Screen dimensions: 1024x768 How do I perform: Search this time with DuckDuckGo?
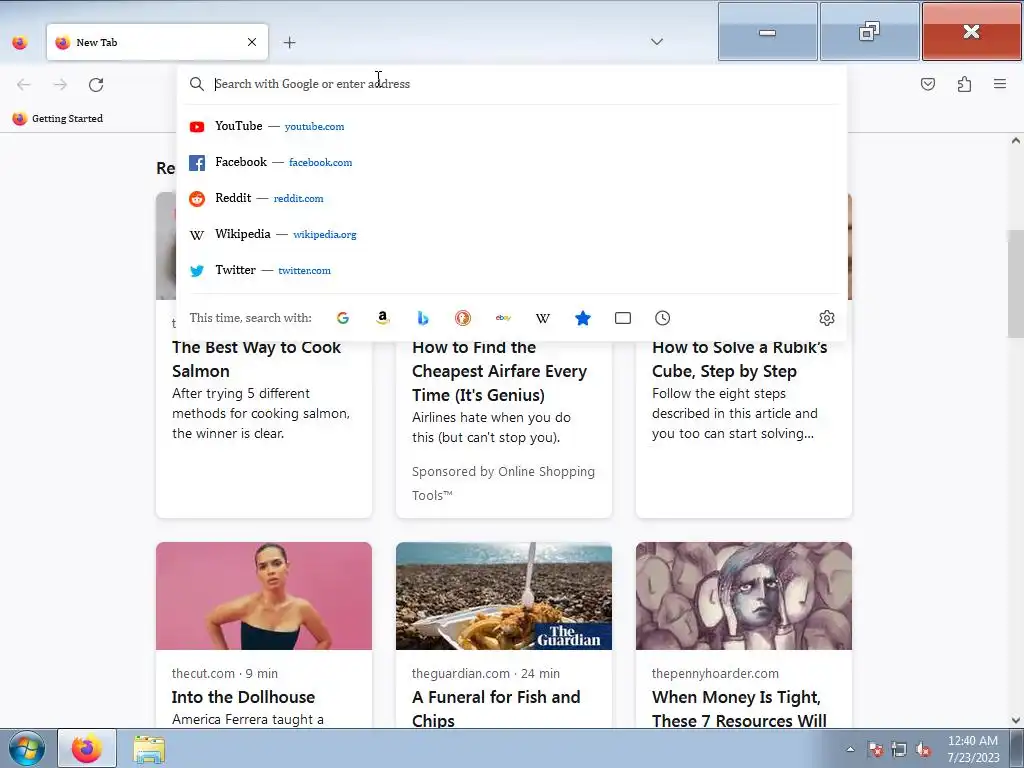[x=463, y=318]
